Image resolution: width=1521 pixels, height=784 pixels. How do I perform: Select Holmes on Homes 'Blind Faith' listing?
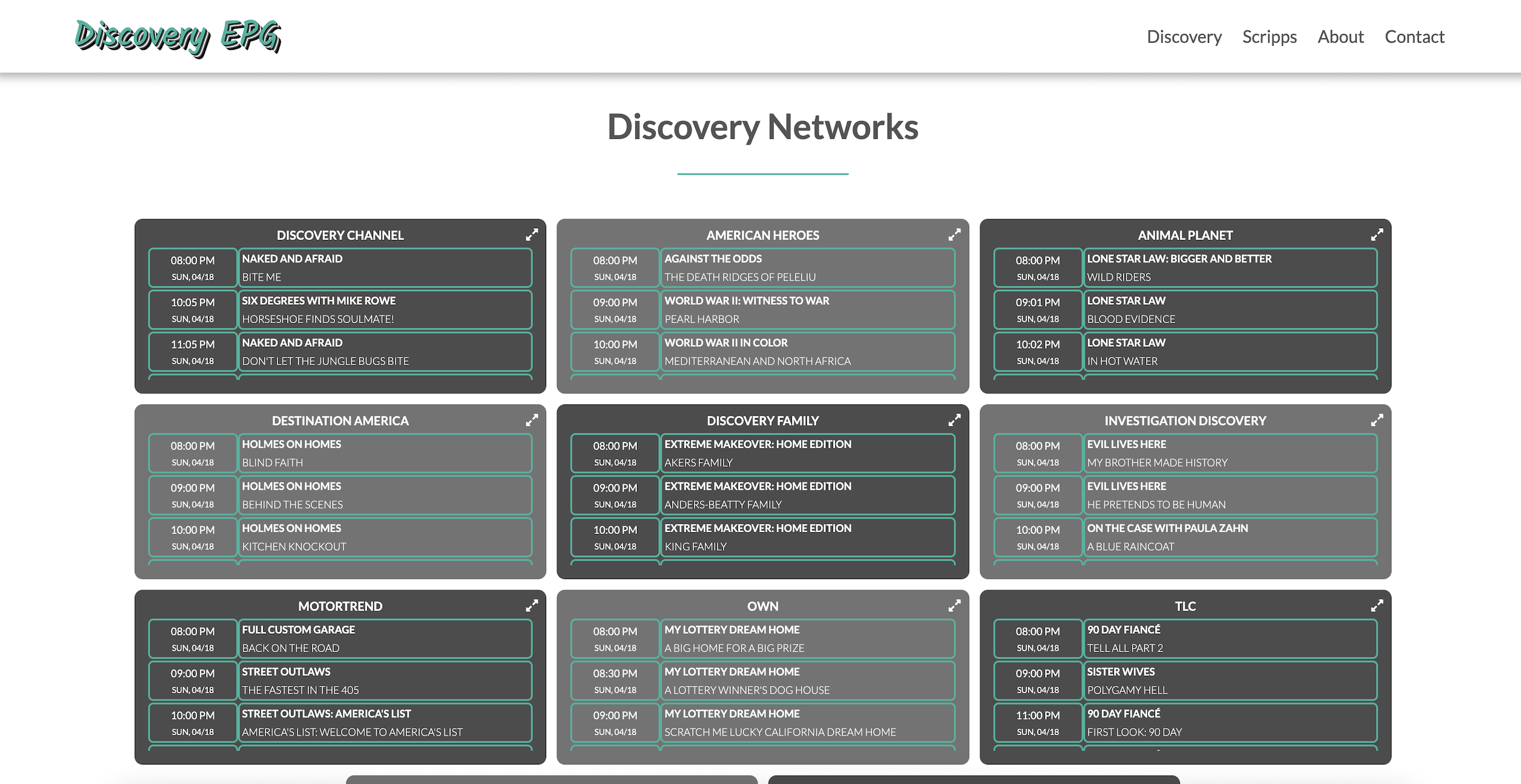tap(385, 453)
